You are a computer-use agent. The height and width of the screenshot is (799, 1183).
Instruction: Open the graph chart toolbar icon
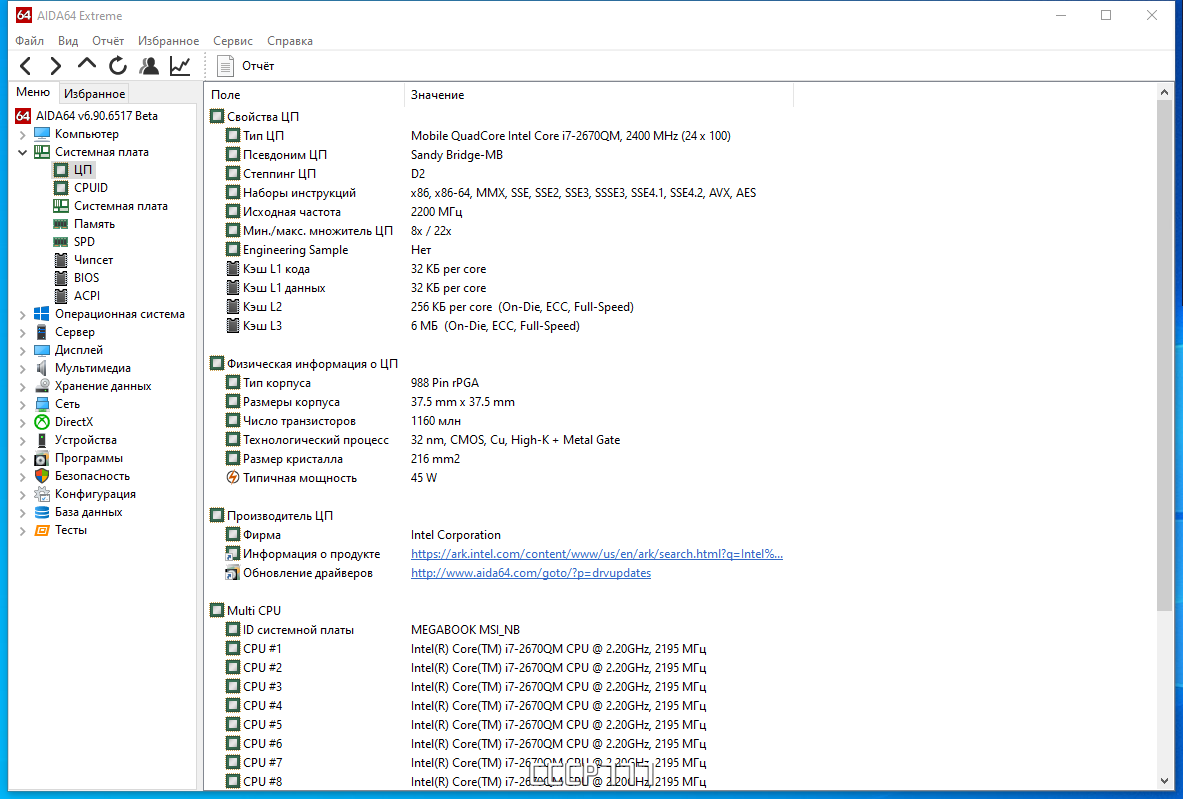point(180,66)
